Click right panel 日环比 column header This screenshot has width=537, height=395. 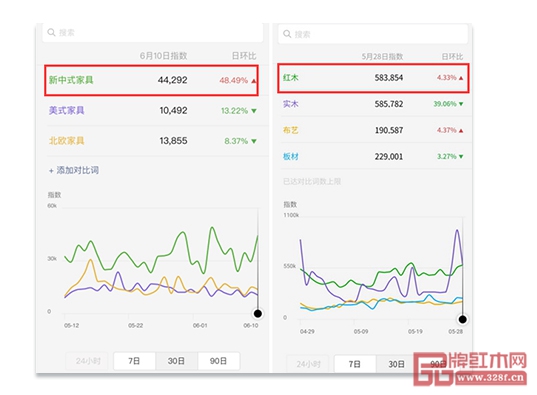tap(452, 57)
